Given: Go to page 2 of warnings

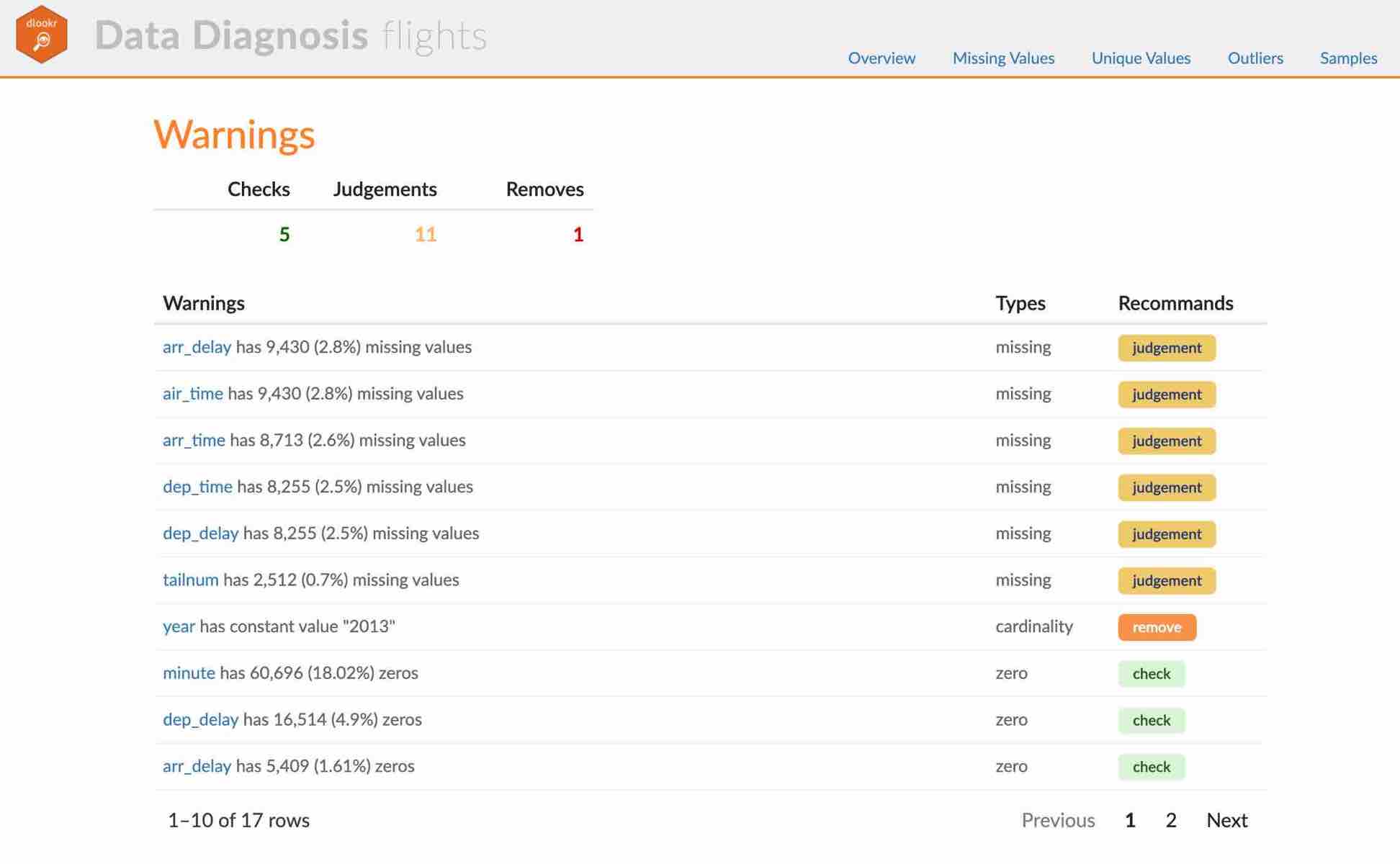Looking at the screenshot, I should [x=1170, y=820].
